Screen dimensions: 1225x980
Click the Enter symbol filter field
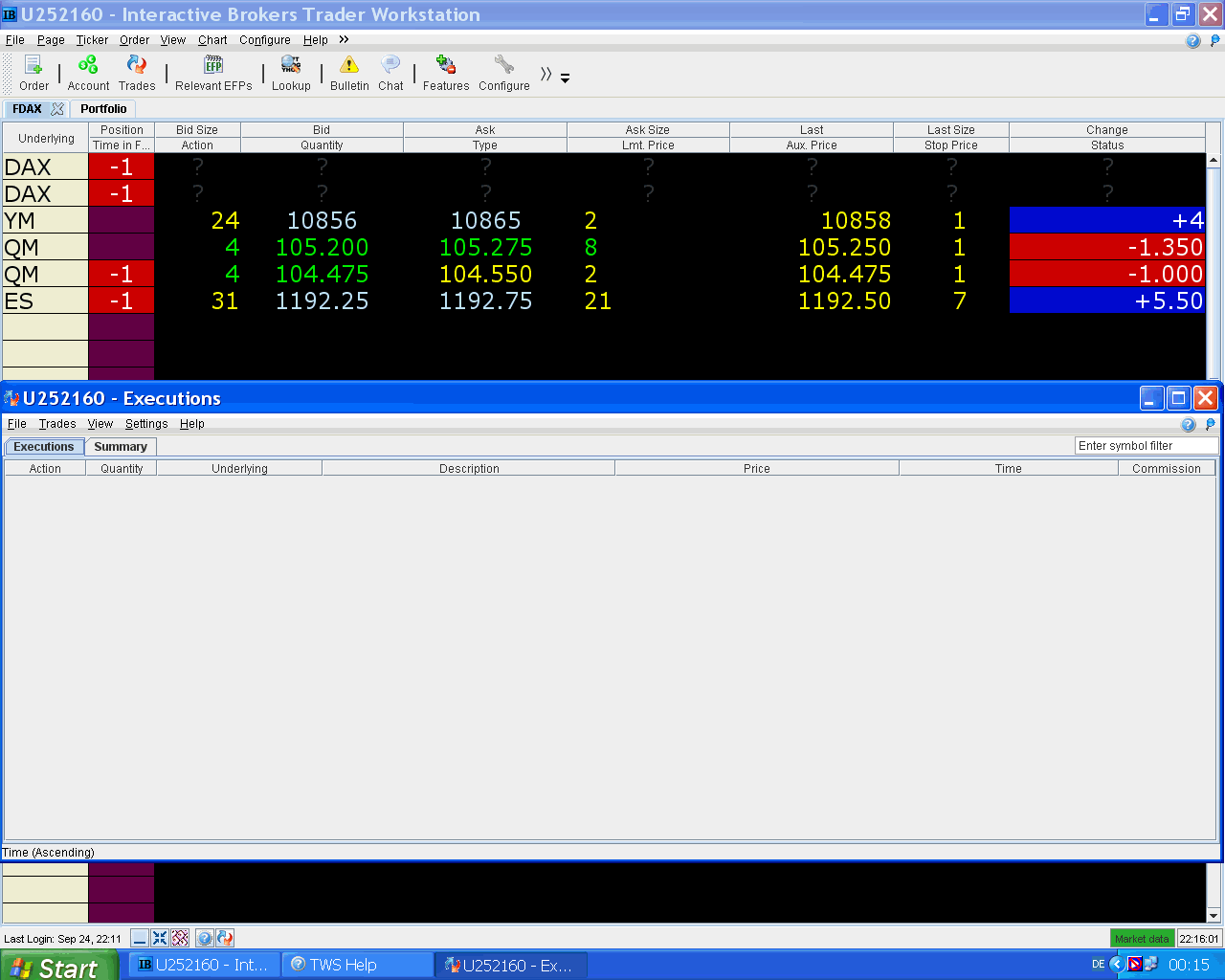[1147, 446]
